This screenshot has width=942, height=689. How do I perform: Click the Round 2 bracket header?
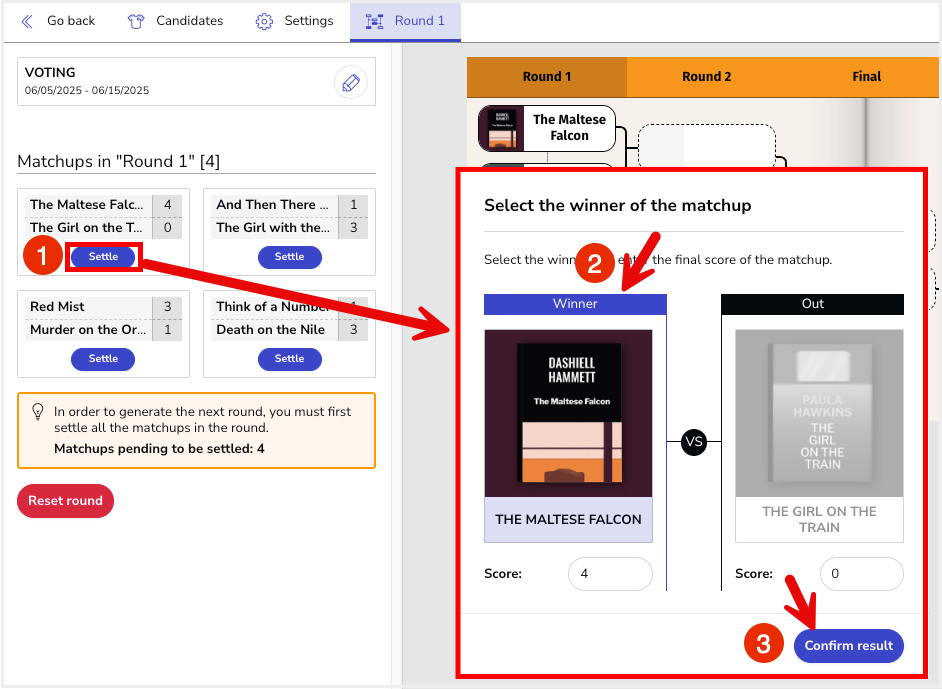click(706, 77)
